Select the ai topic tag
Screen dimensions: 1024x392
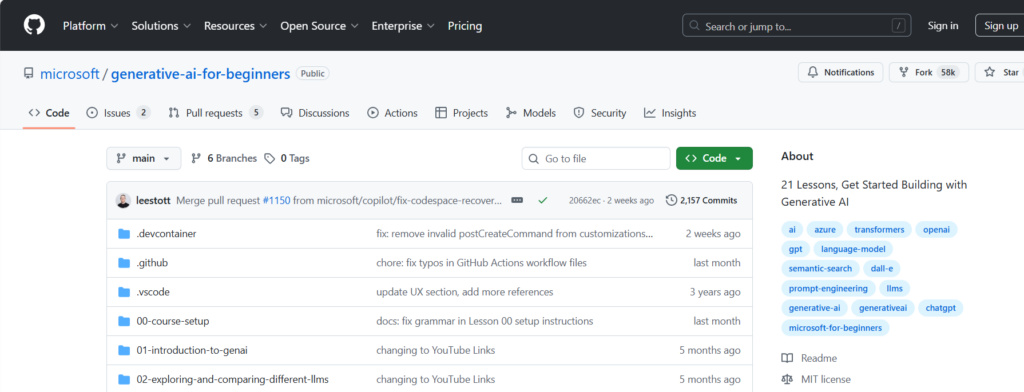[792, 230]
